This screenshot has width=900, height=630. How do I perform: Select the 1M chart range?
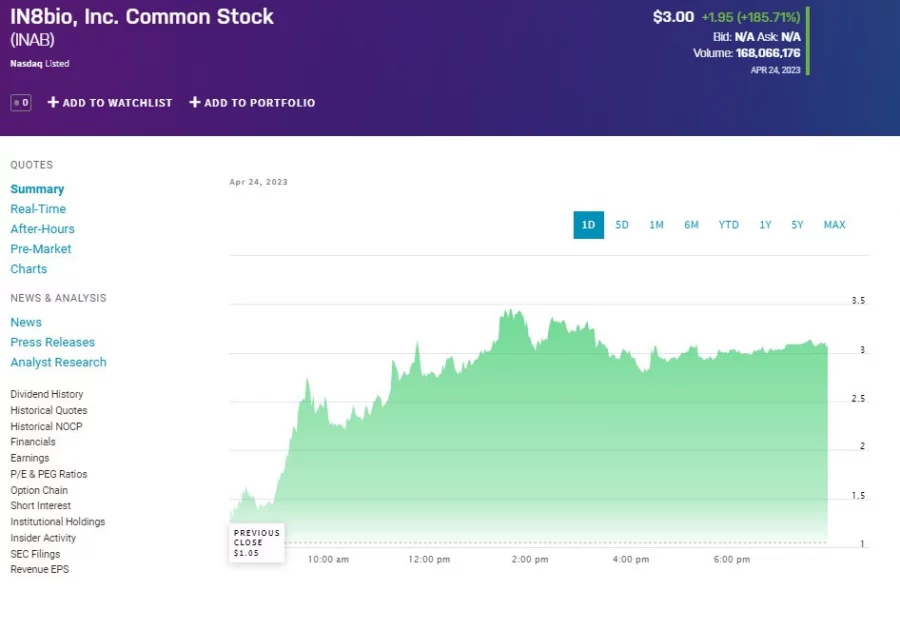(x=656, y=225)
